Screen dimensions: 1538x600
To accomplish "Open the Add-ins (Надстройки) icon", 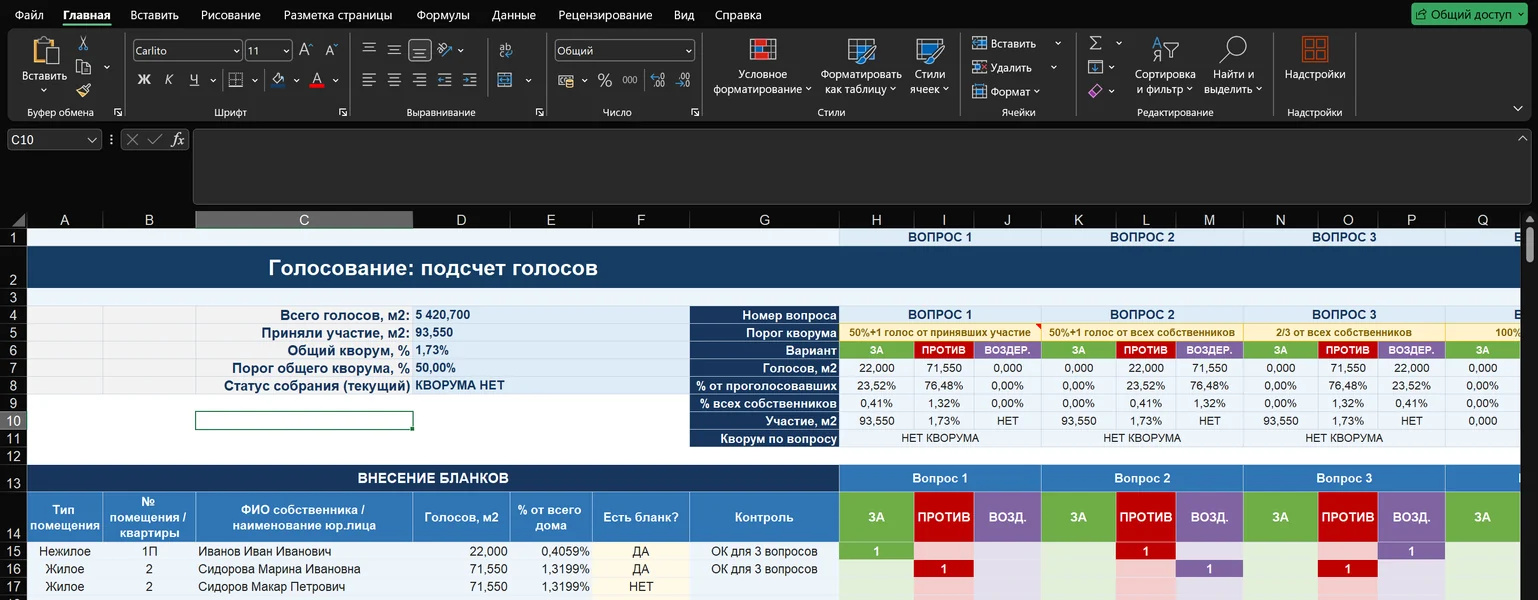I will pyautogui.click(x=1315, y=50).
